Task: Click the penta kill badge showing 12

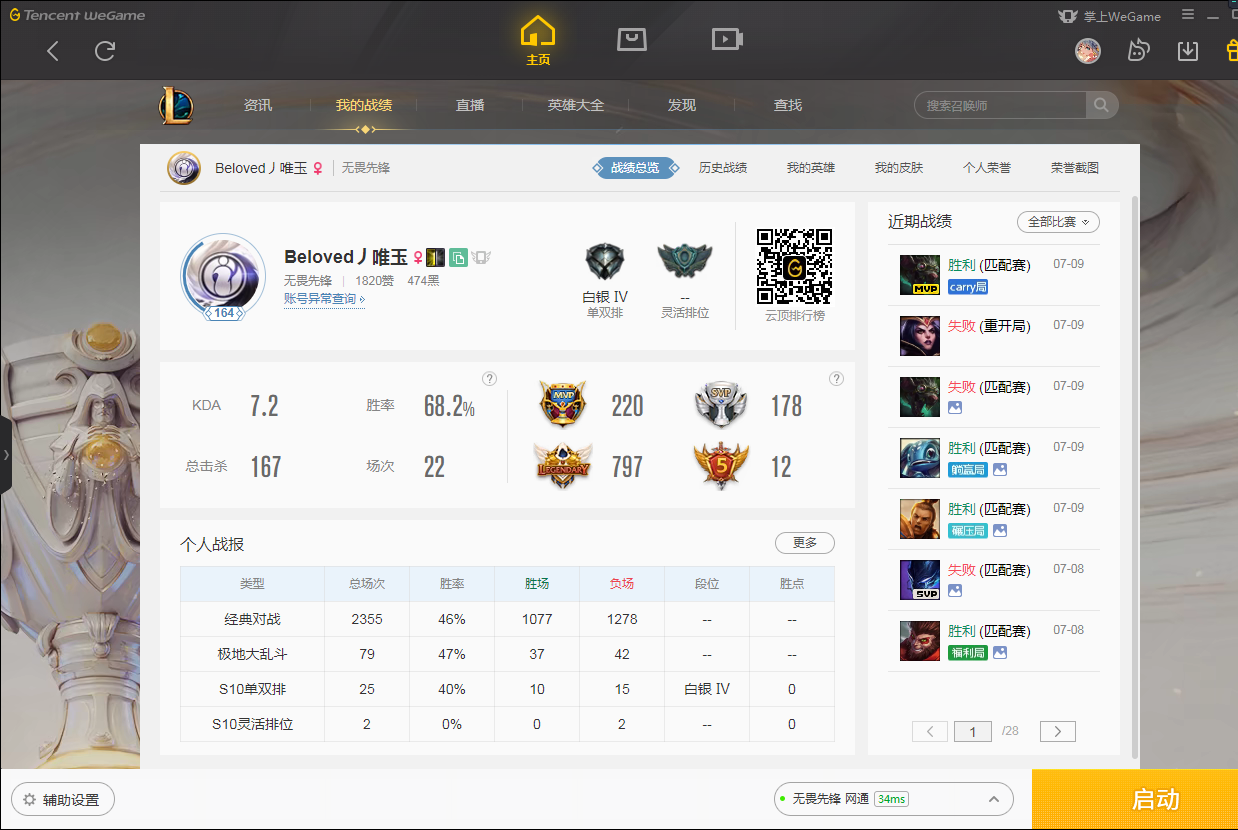Action: click(721, 466)
